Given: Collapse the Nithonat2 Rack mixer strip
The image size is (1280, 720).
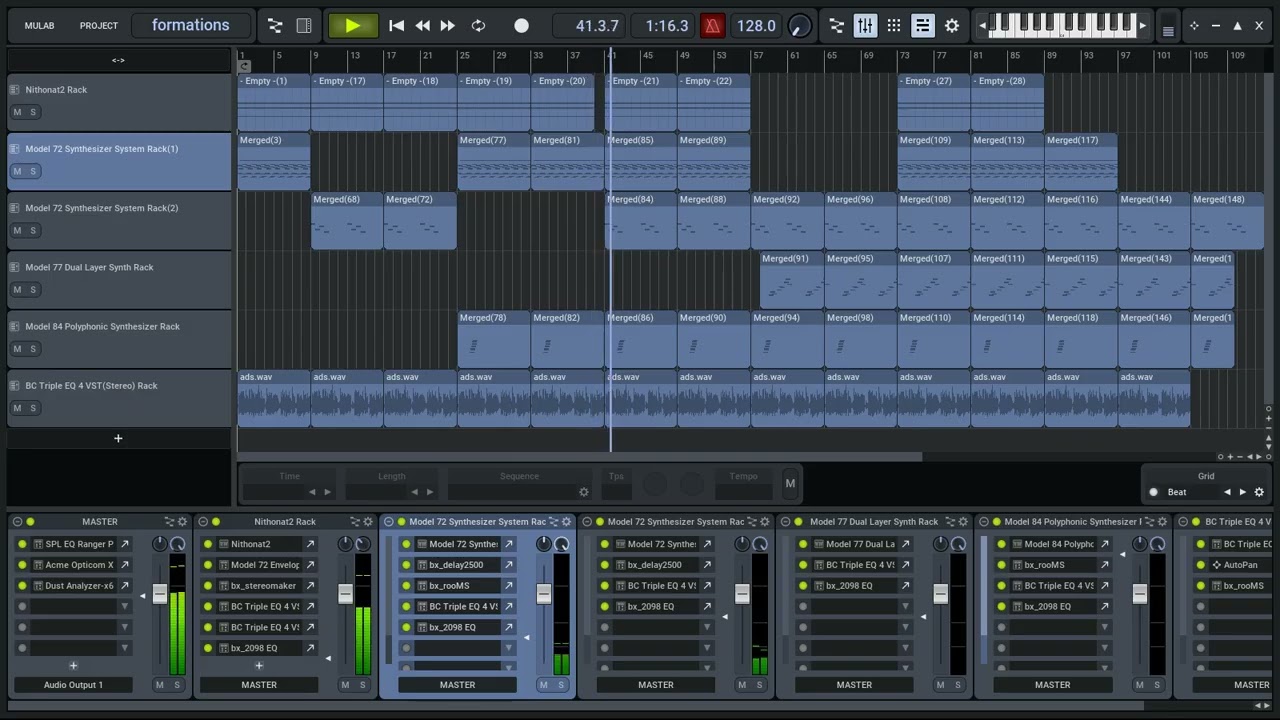Looking at the screenshot, I should [202, 521].
